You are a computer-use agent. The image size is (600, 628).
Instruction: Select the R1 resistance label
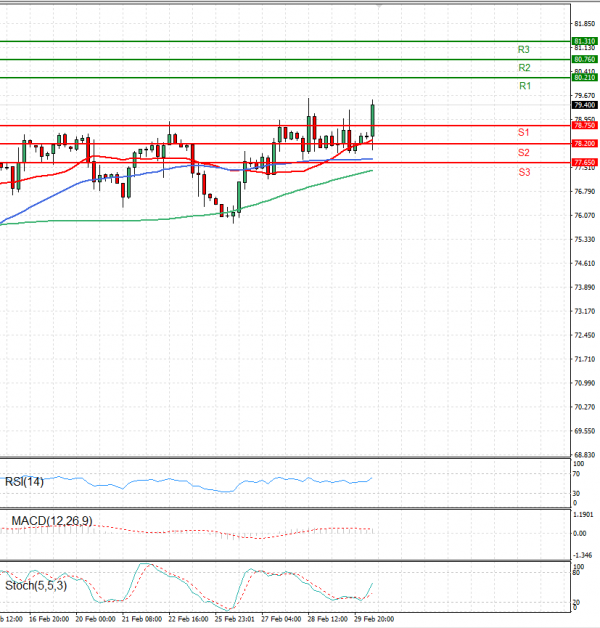coord(525,86)
